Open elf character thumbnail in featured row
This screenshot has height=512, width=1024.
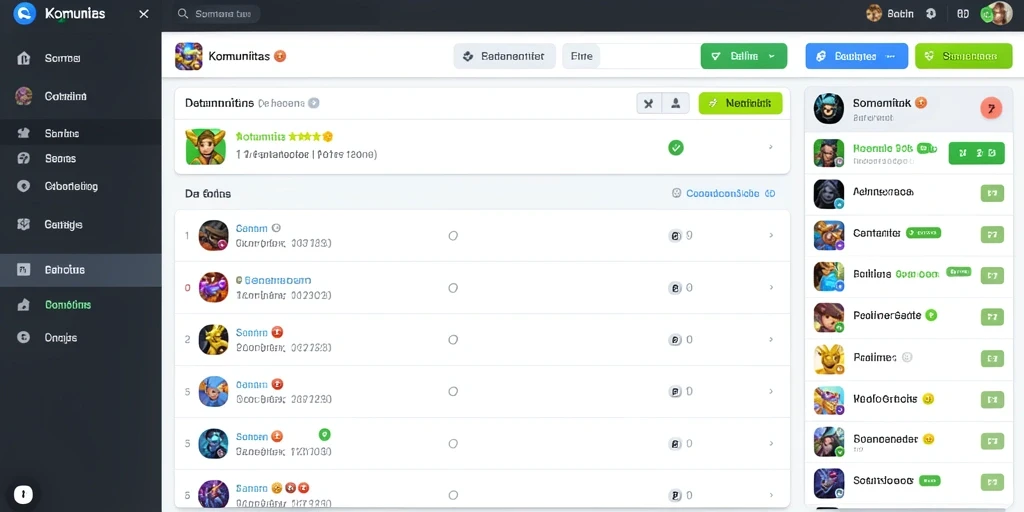(x=205, y=146)
